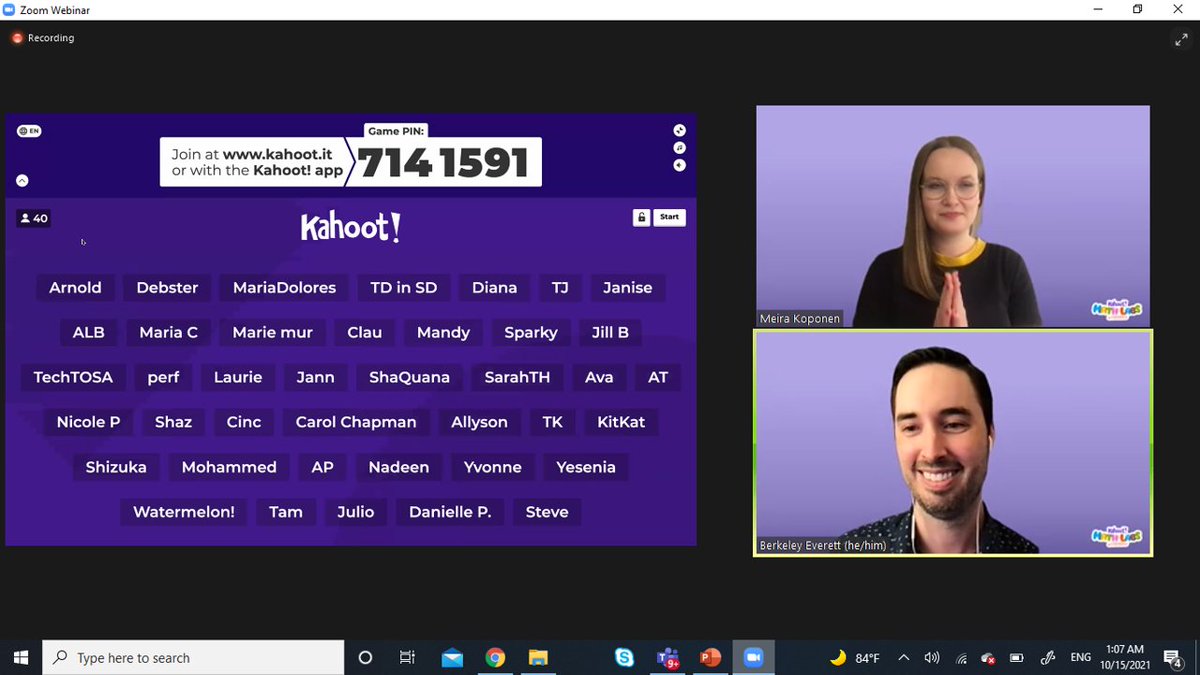Select player SarahTH
Image resolution: width=1200 pixels, height=675 pixels.
coord(517,378)
